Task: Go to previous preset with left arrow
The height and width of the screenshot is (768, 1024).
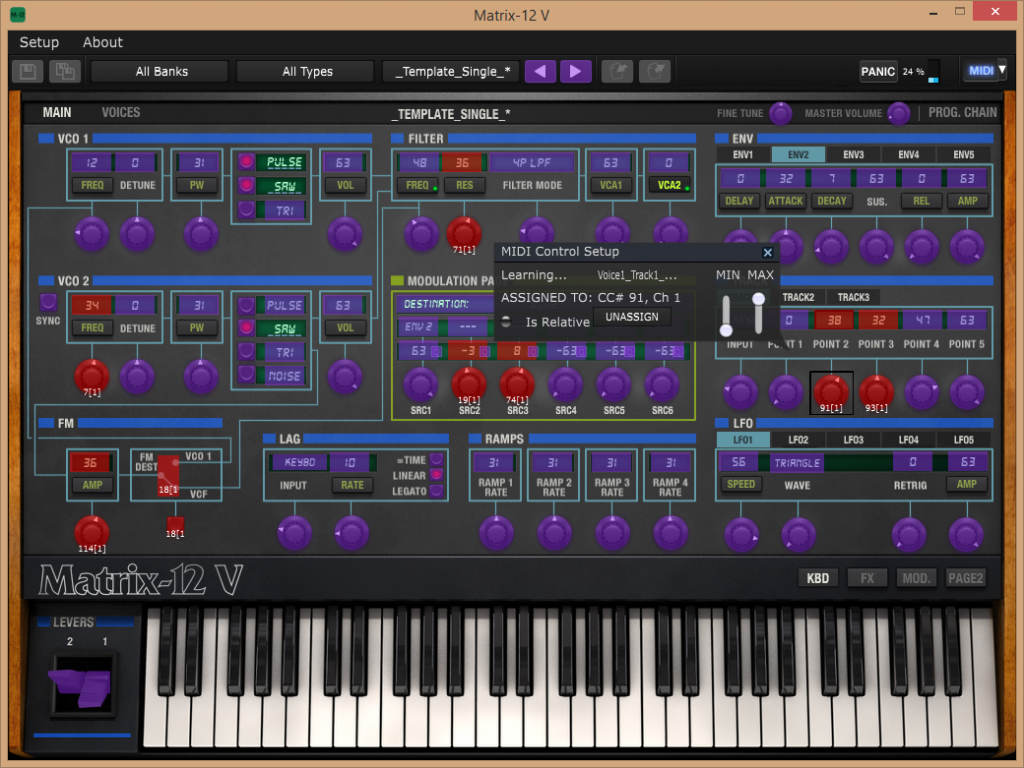Action: (540, 71)
